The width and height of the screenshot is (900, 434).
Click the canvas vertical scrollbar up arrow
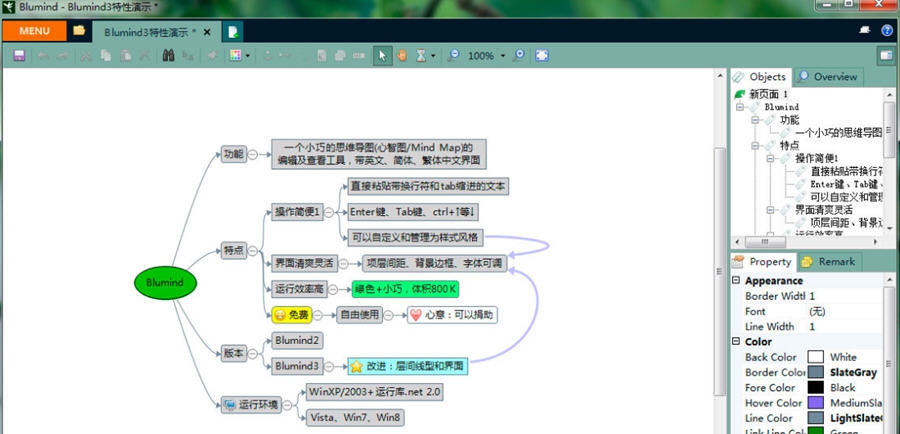(720, 75)
